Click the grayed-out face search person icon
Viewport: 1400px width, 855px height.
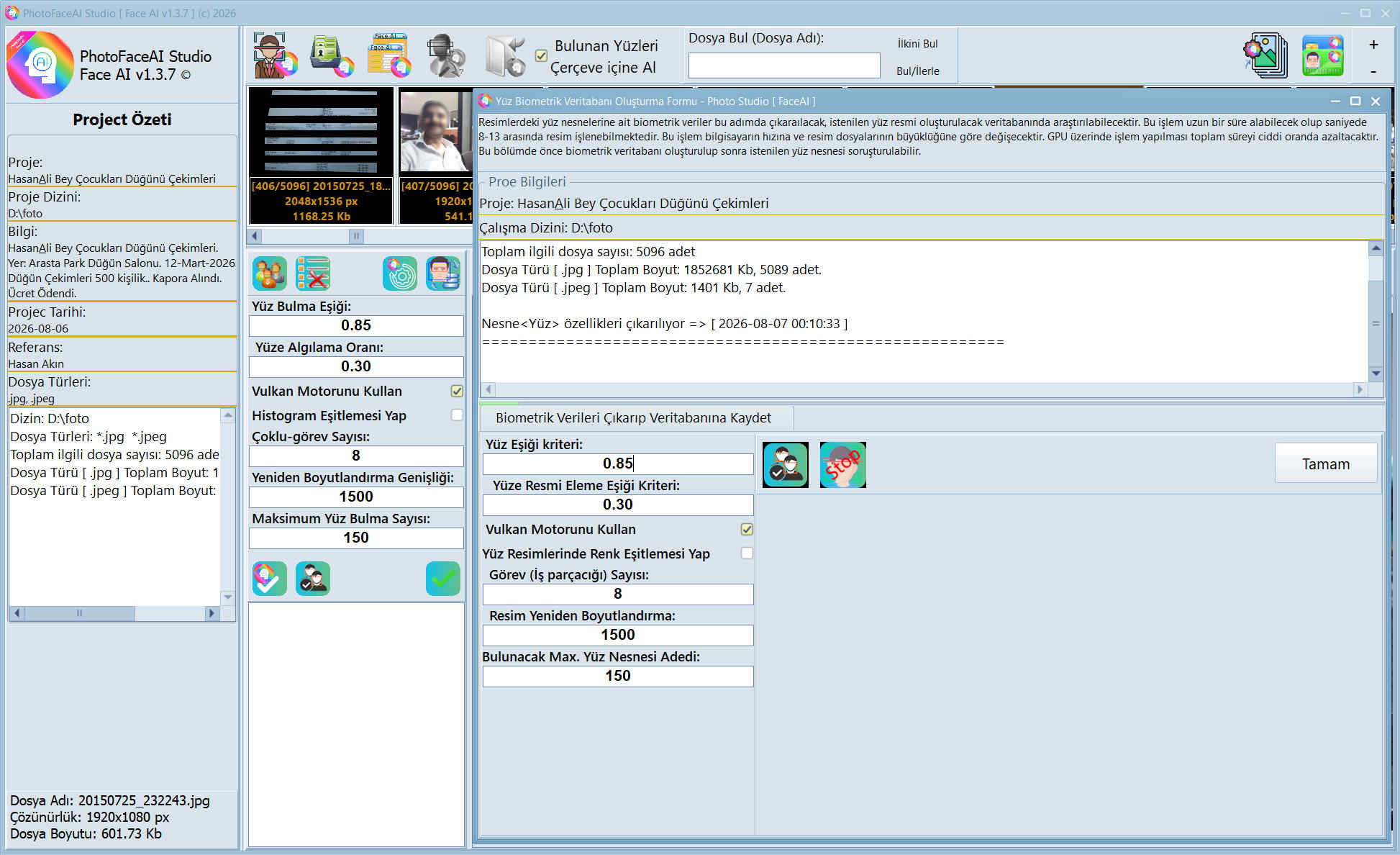pyautogui.click(x=445, y=55)
